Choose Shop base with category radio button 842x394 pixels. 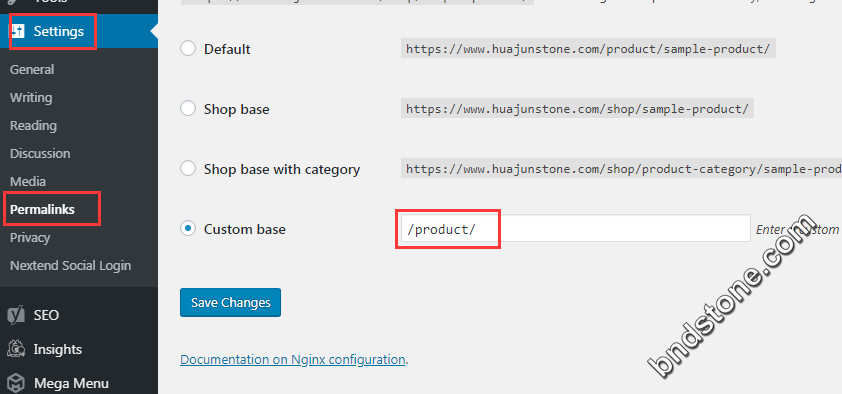click(188, 169)
